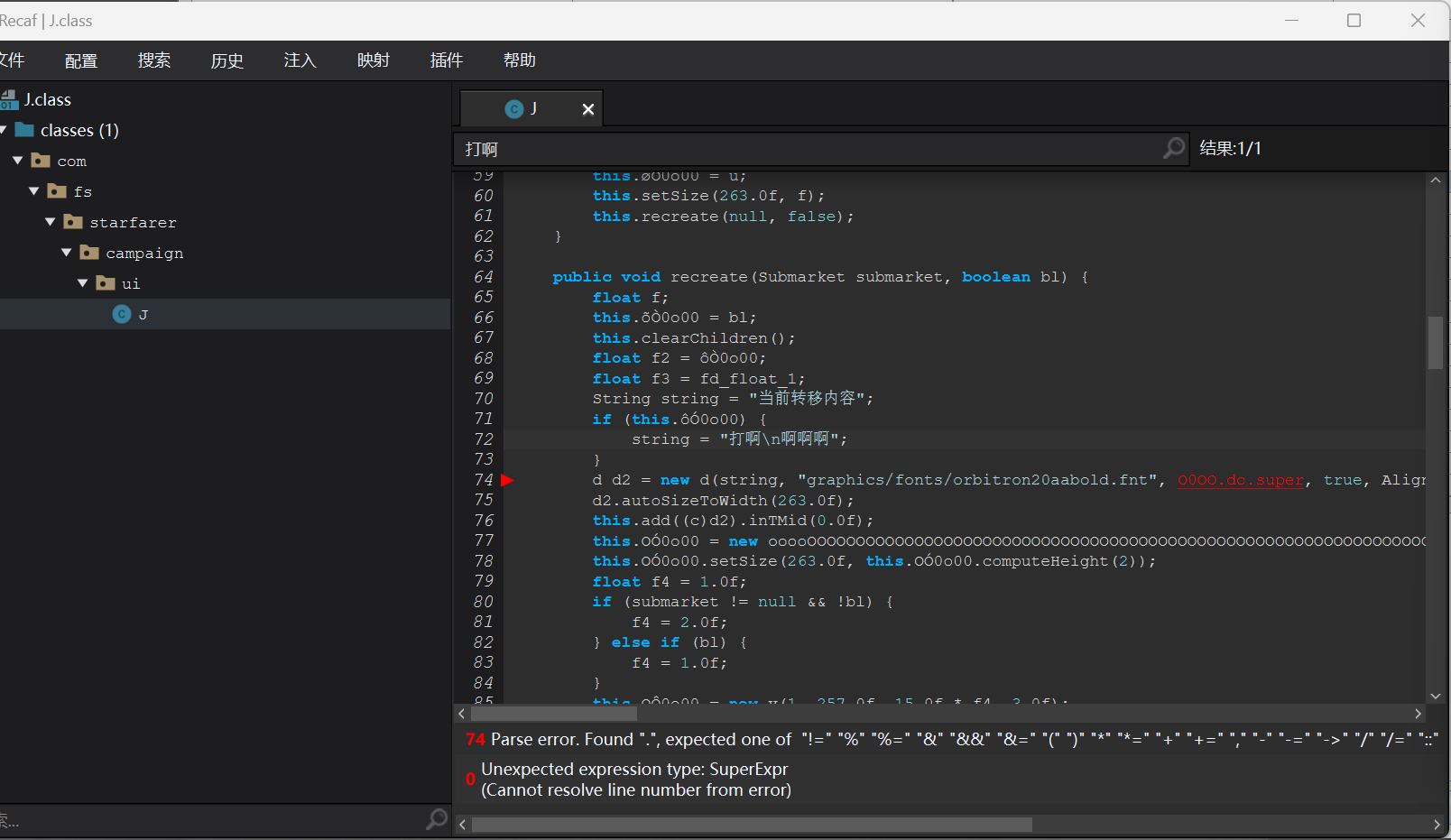Click the magnifier icon in bottom-left tree filter
Viewport: 1451px width, 840px height.
tap(437, 819)
